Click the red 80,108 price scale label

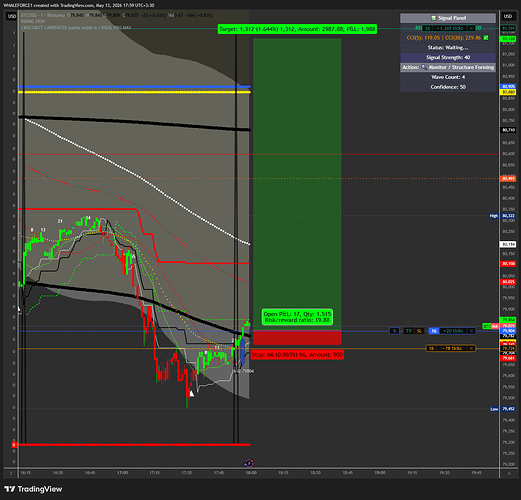(x=508, y=263)
